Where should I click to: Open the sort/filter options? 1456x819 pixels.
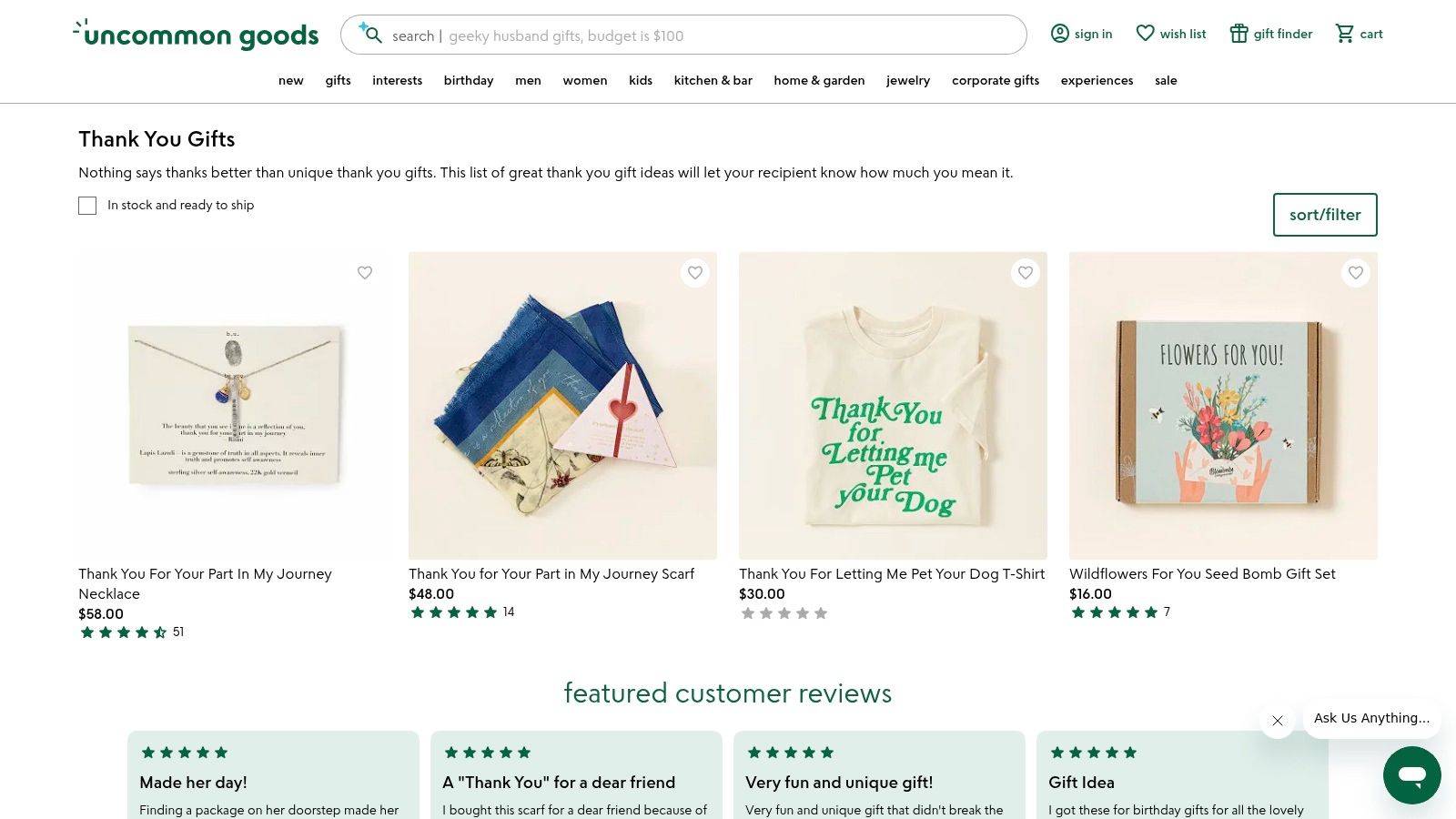1324,215
